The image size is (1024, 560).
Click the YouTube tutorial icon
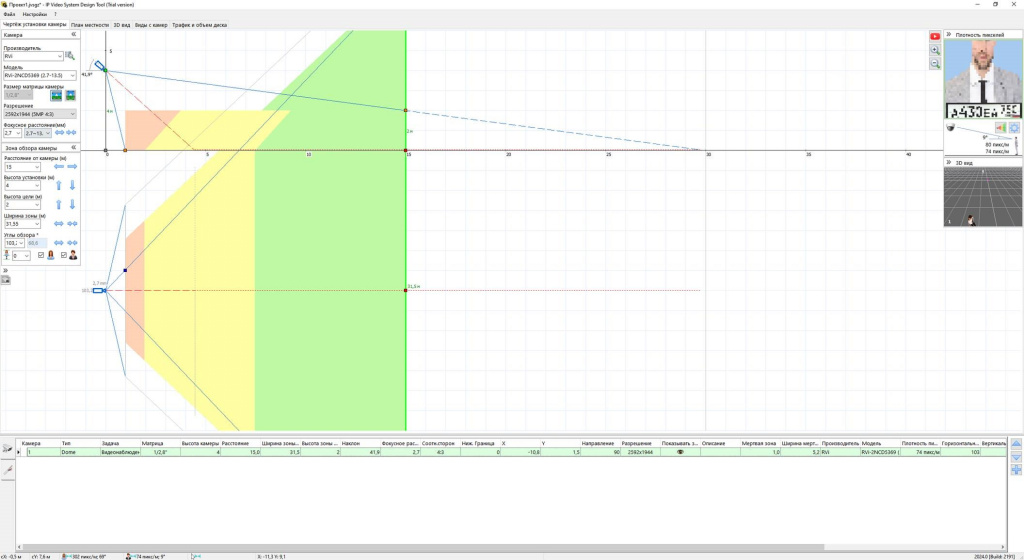[935, 36]
